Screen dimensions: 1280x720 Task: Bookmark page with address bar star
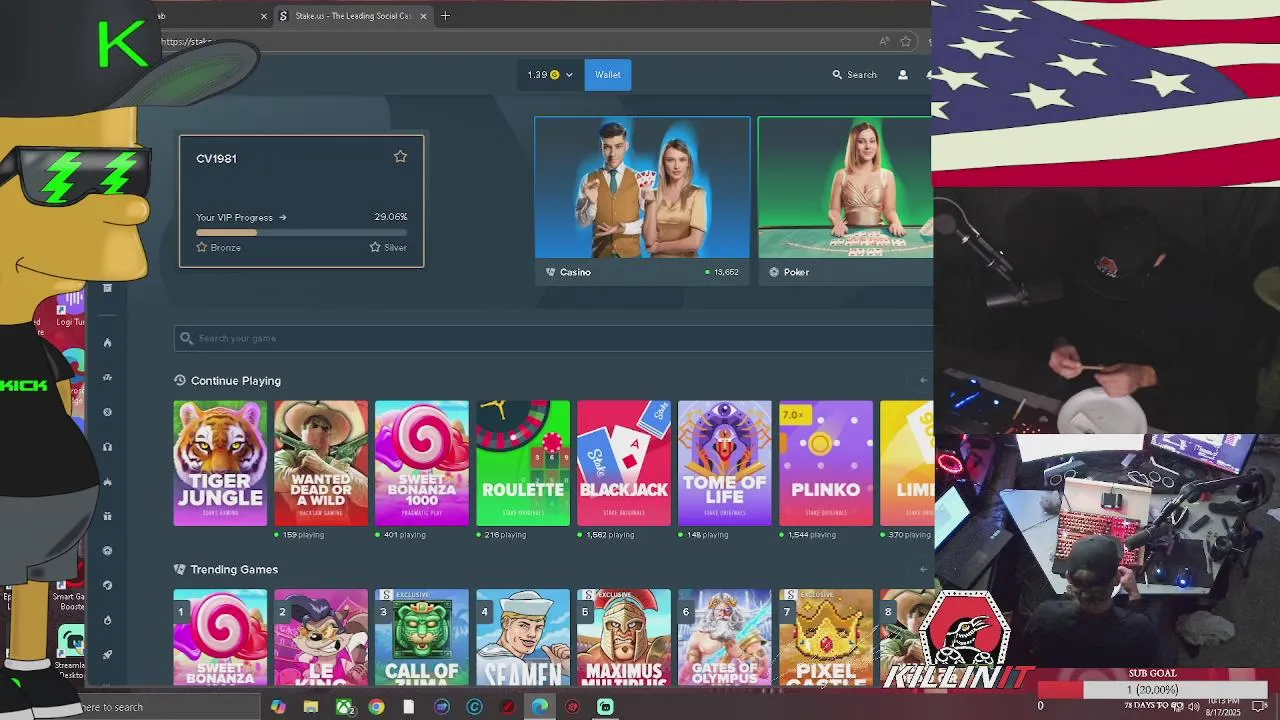pyautogui.click(x=905, y=42)
